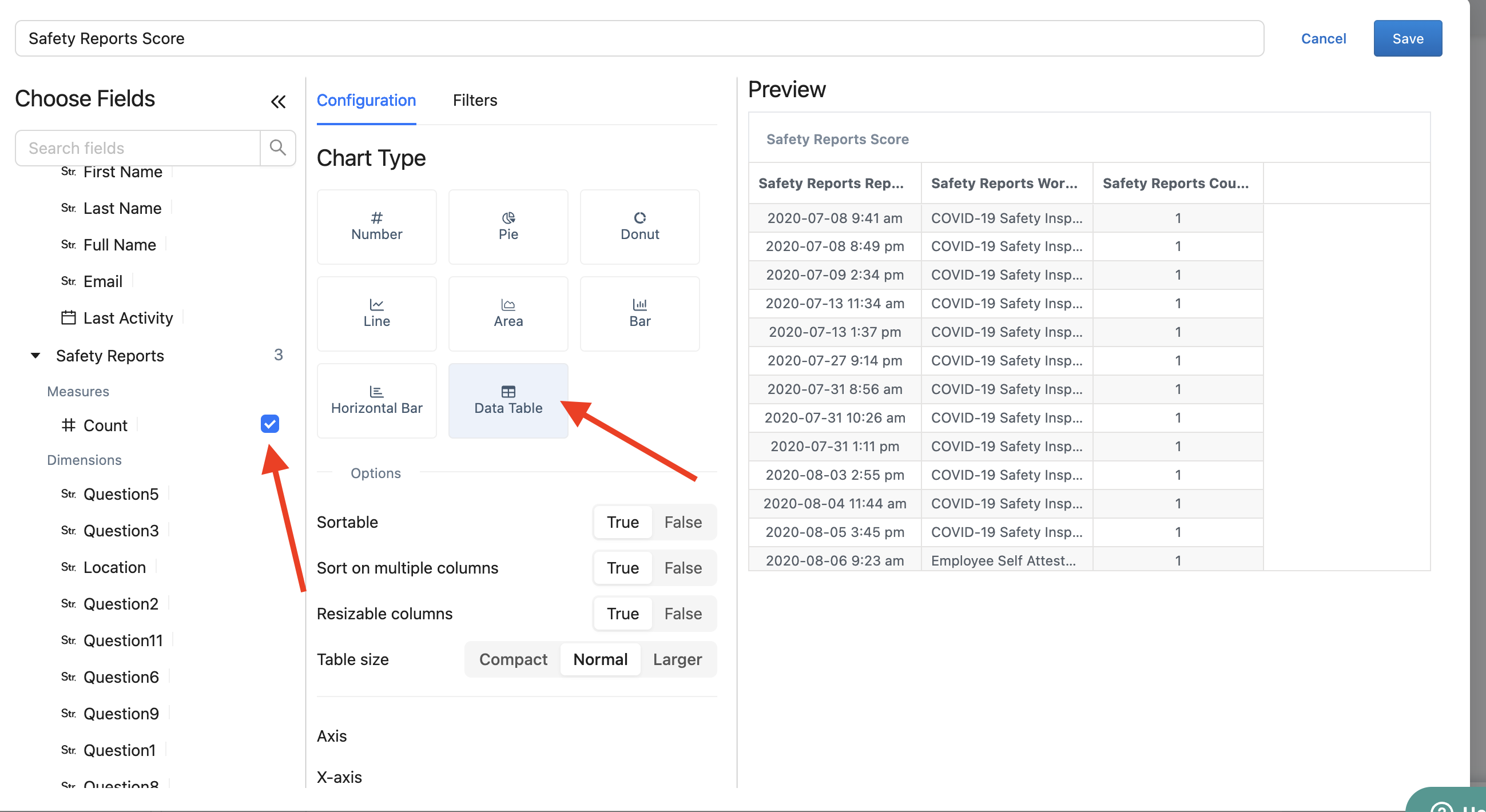
Task: Select the Full Name field
Action: pyautogui.click(x=120, y=245)
